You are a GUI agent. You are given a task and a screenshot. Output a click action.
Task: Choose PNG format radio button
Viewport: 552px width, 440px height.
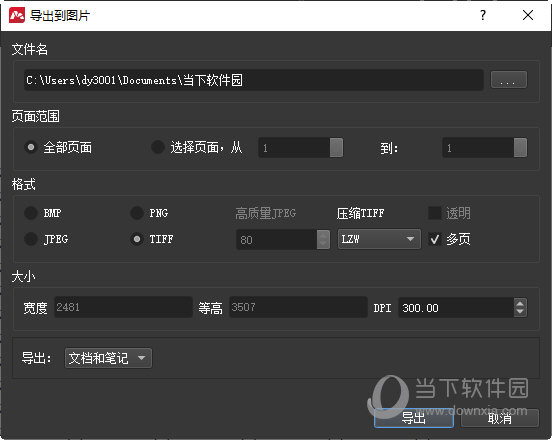coord(137,213)
